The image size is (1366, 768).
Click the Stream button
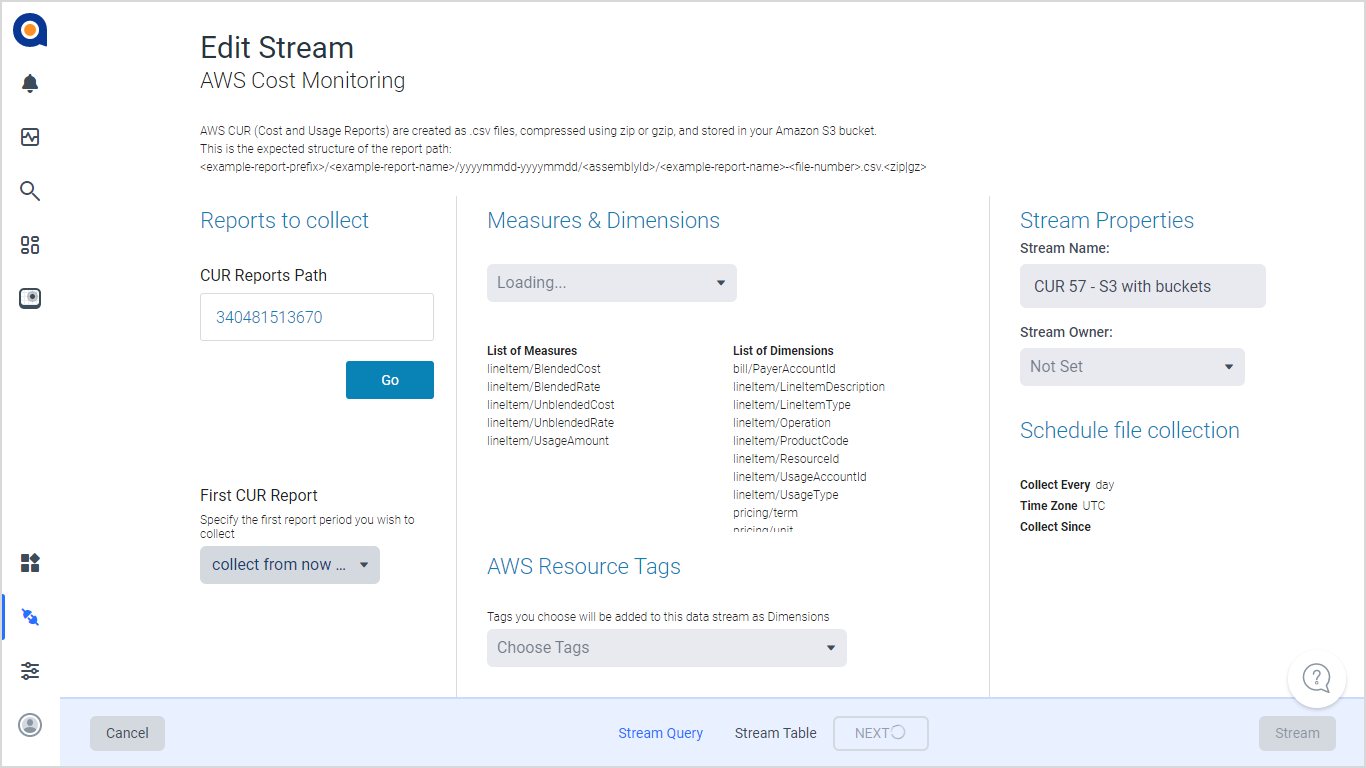click(x=1297, y=733)
